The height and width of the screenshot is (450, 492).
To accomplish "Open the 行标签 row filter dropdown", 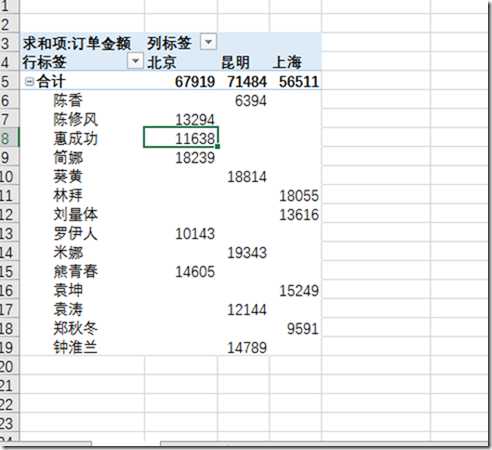I will click(x=135, y=61).
